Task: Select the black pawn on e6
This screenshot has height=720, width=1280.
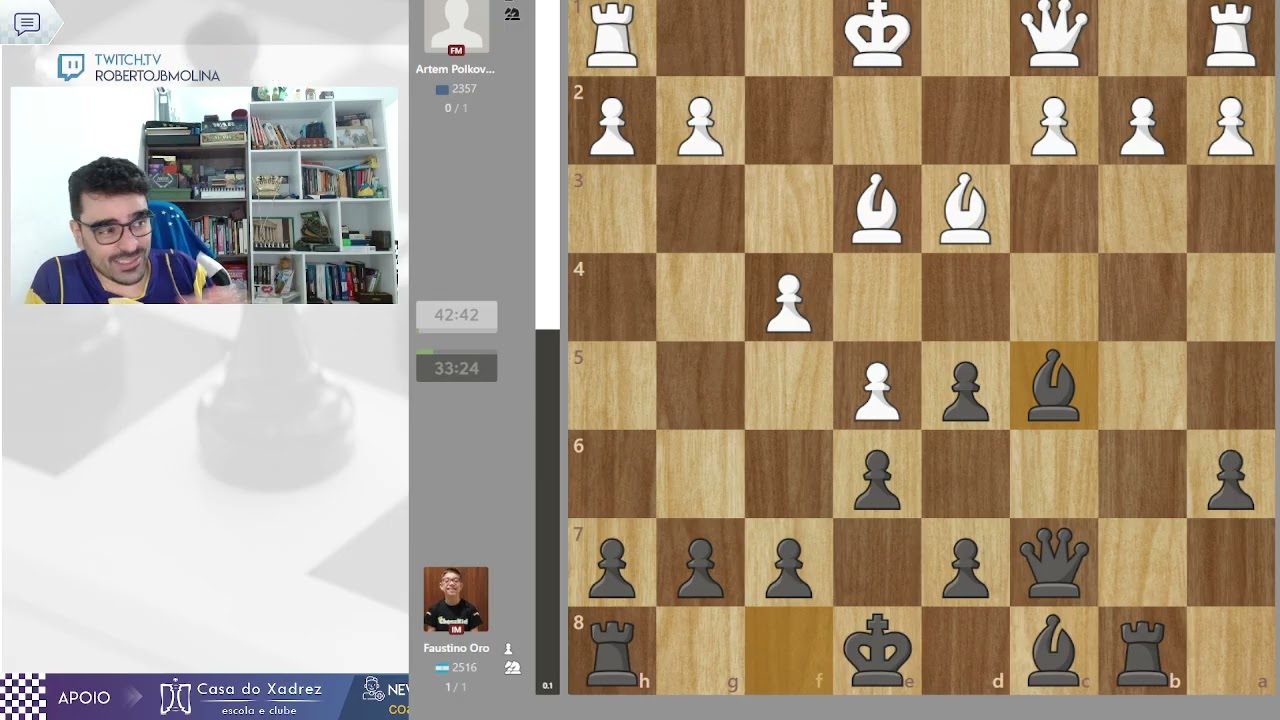Action: click(877, 478)
